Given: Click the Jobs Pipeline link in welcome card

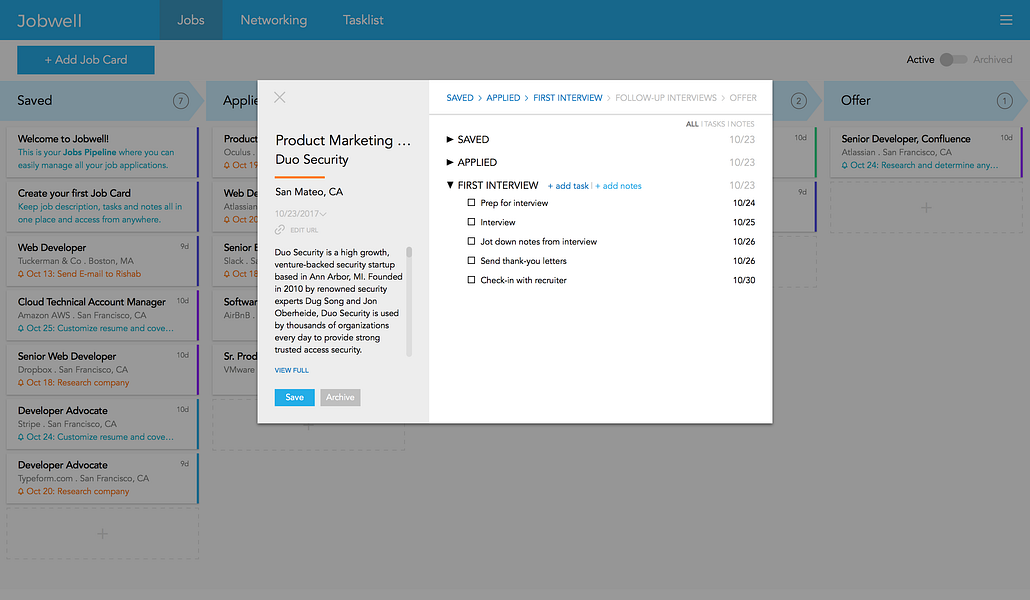Looking at the screenshot, I should pyautogui.click(x=89, y=152).
